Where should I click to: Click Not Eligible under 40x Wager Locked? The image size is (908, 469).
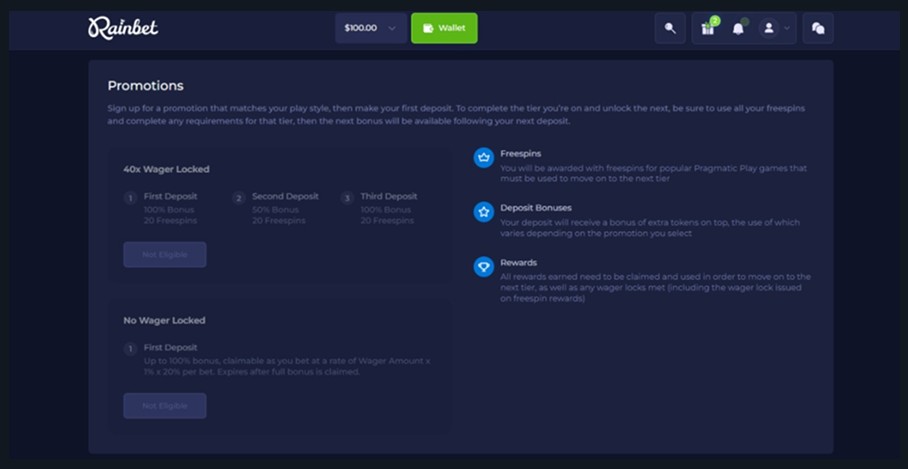(x=165, y=255)
